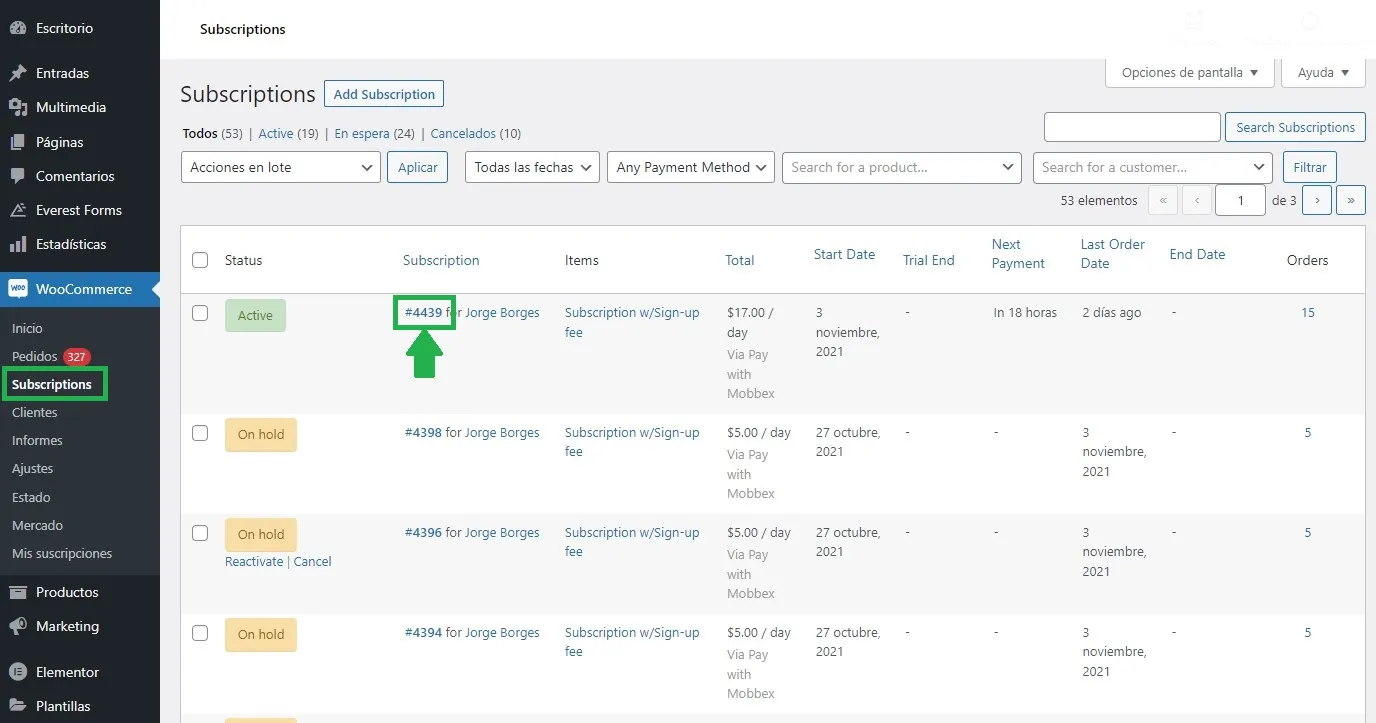Click the current page number field

click(1241, 200)
